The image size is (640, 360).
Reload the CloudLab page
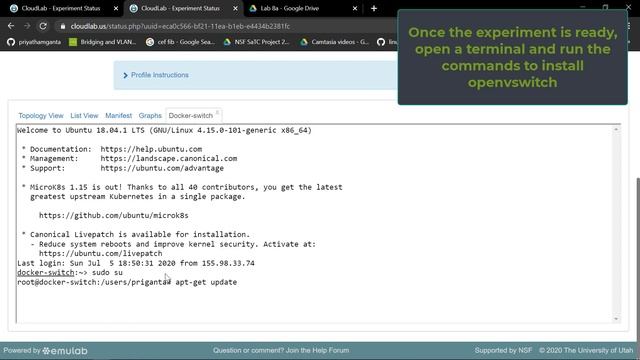[x=43, y=26]
